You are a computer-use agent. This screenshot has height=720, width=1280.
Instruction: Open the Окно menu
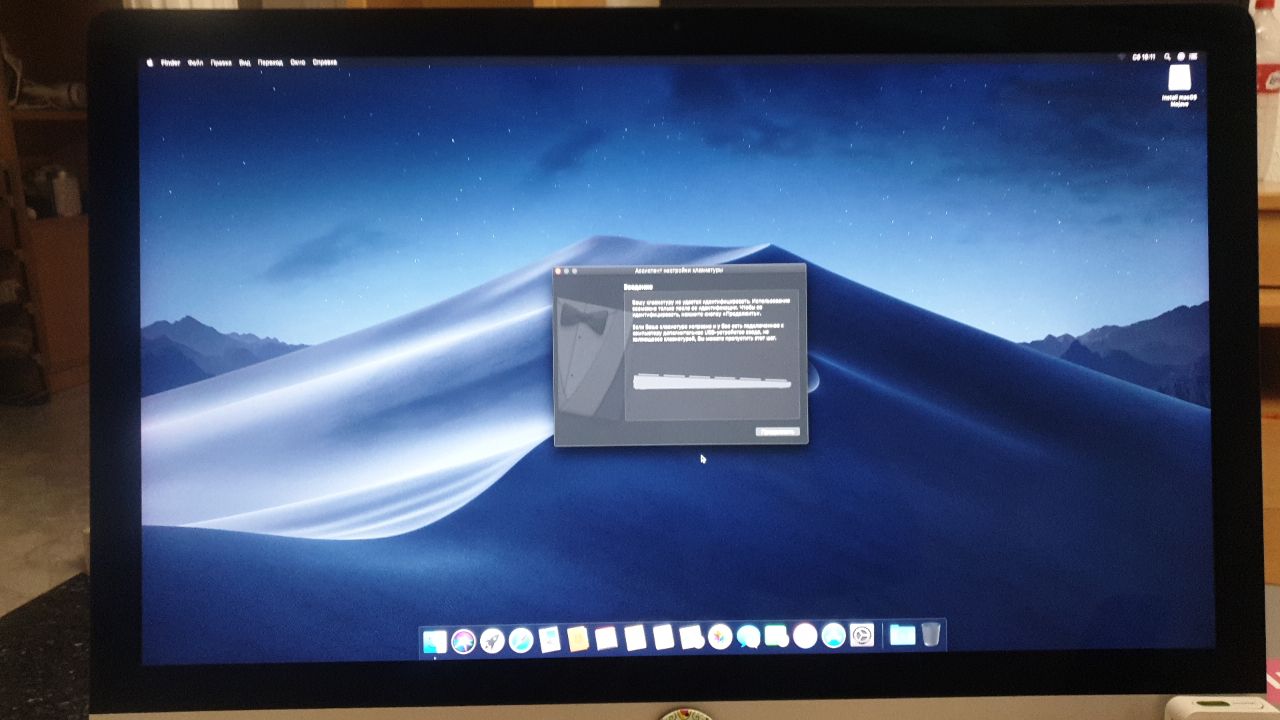298,62
